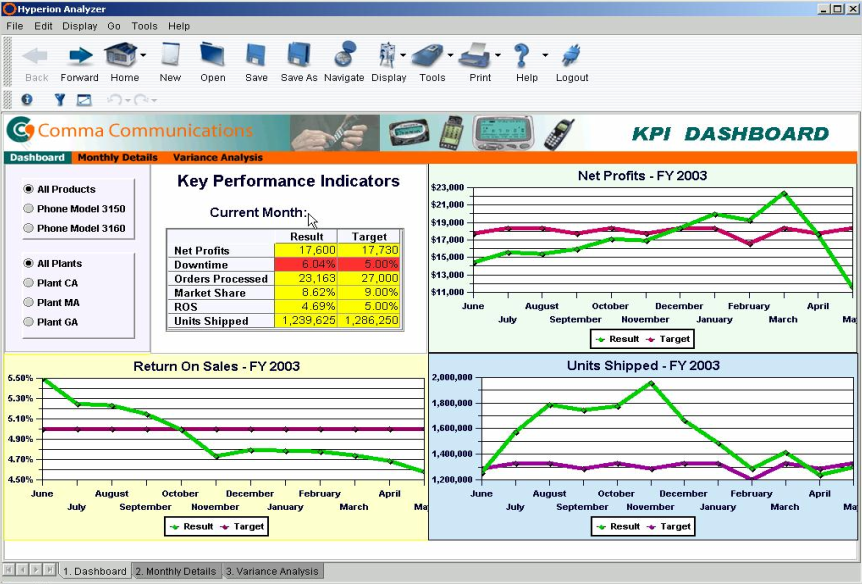Open the Tools toolbar icon
The height and width of the screenshot is (584, 862).
[x=428, y=55]
